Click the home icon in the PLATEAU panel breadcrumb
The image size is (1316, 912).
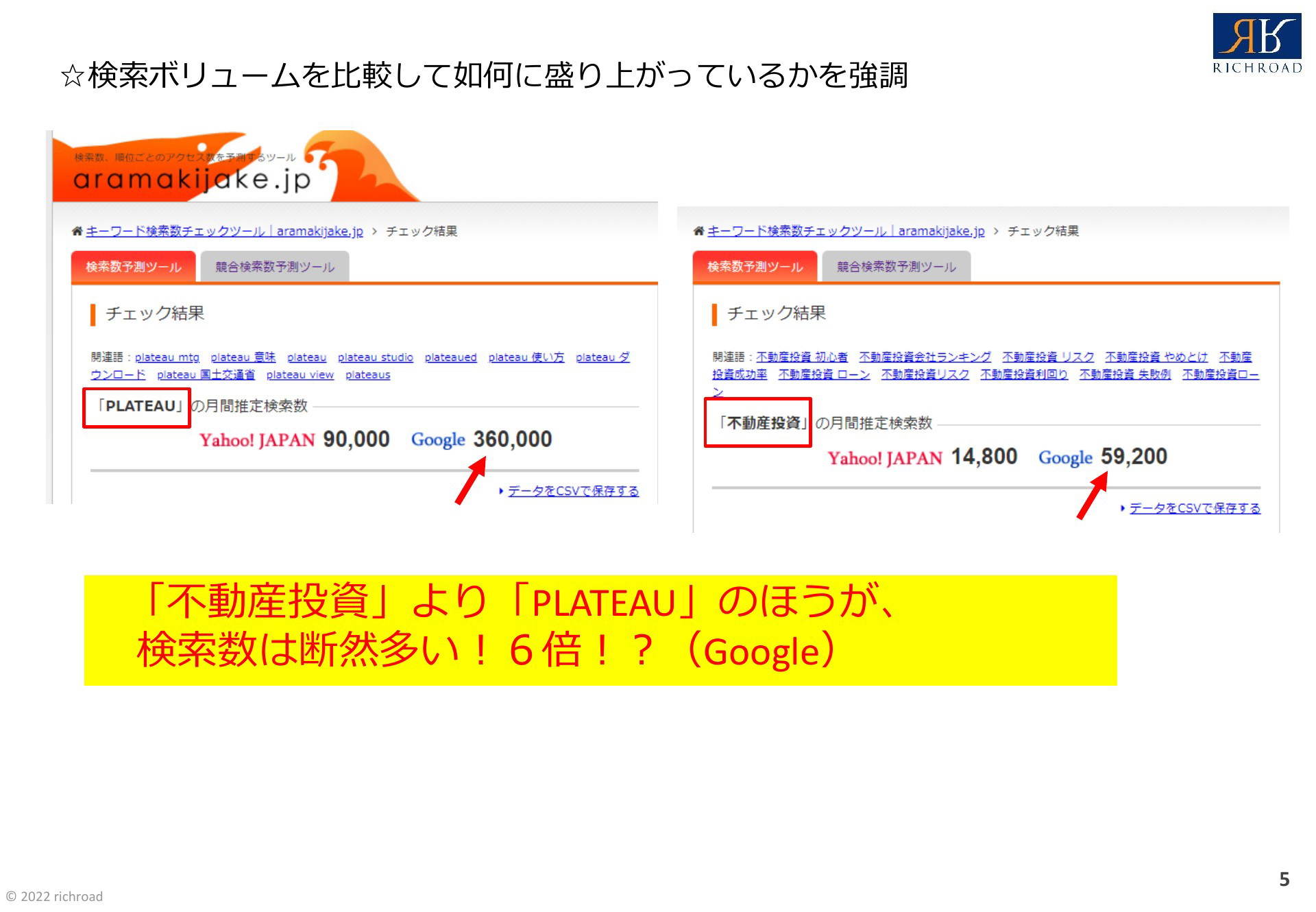coord(77,231)
